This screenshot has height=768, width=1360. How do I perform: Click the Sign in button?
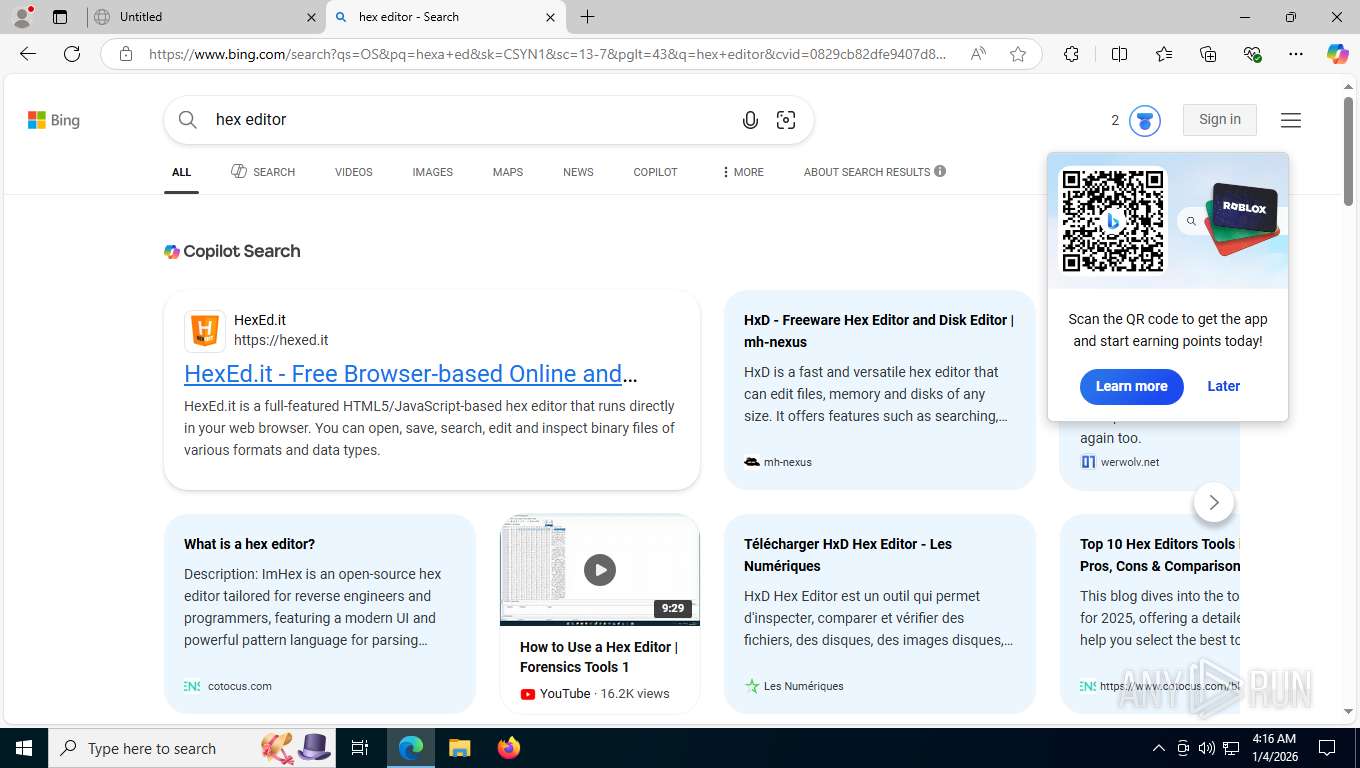pyautogui.click(x=1220, y=119)
